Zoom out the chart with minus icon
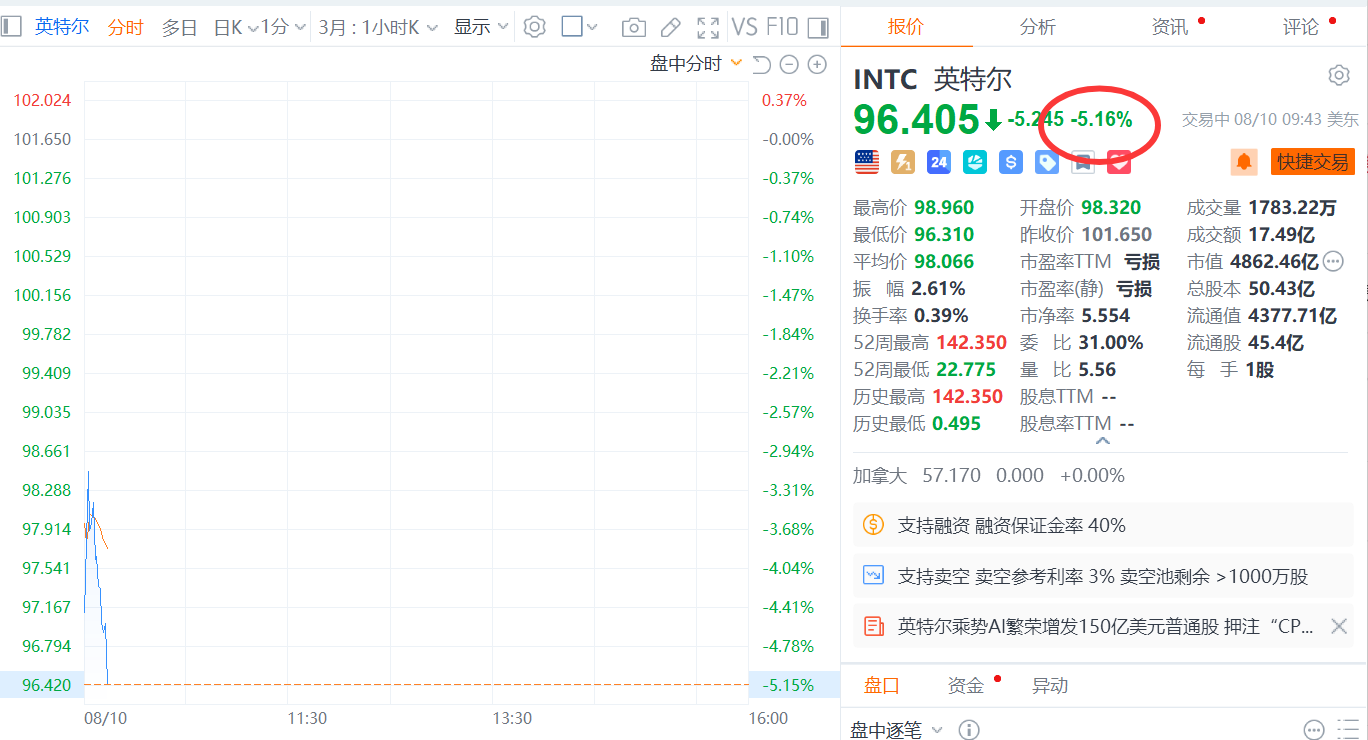Image resolution: width=1368 pixels, height=740 pixels. tap(789, 65)
